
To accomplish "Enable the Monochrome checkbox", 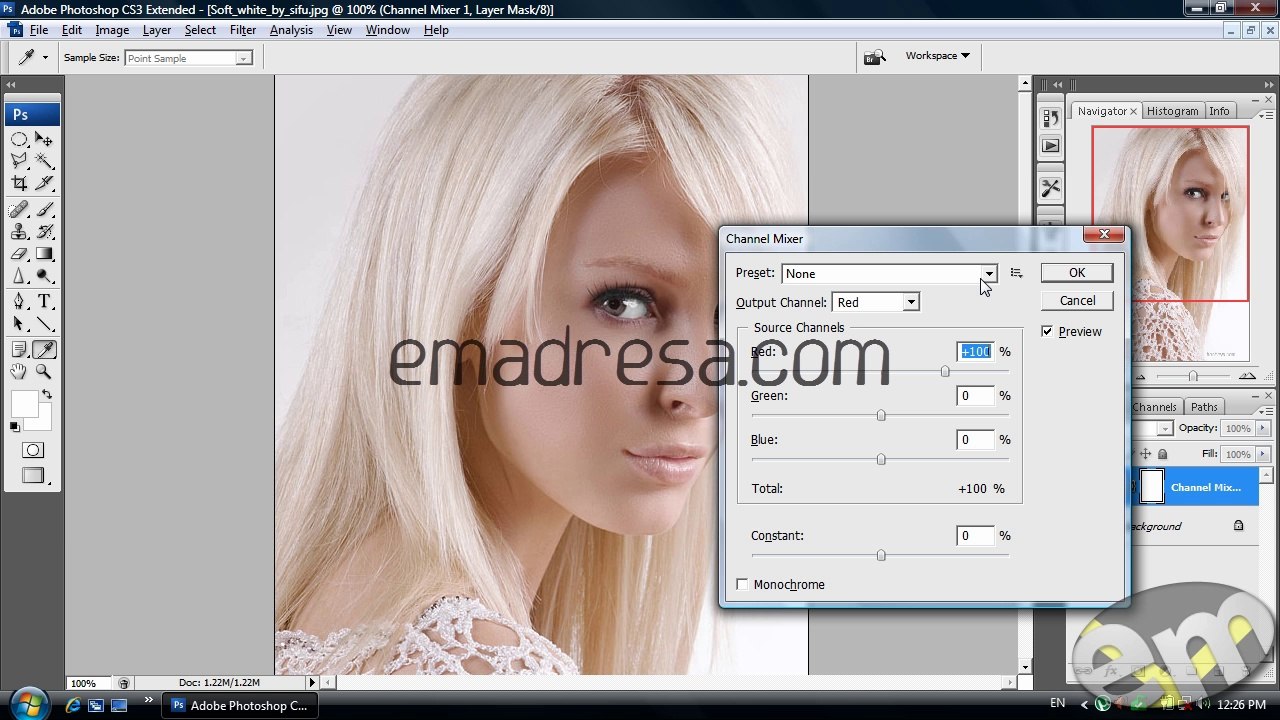I will (742, 584).
